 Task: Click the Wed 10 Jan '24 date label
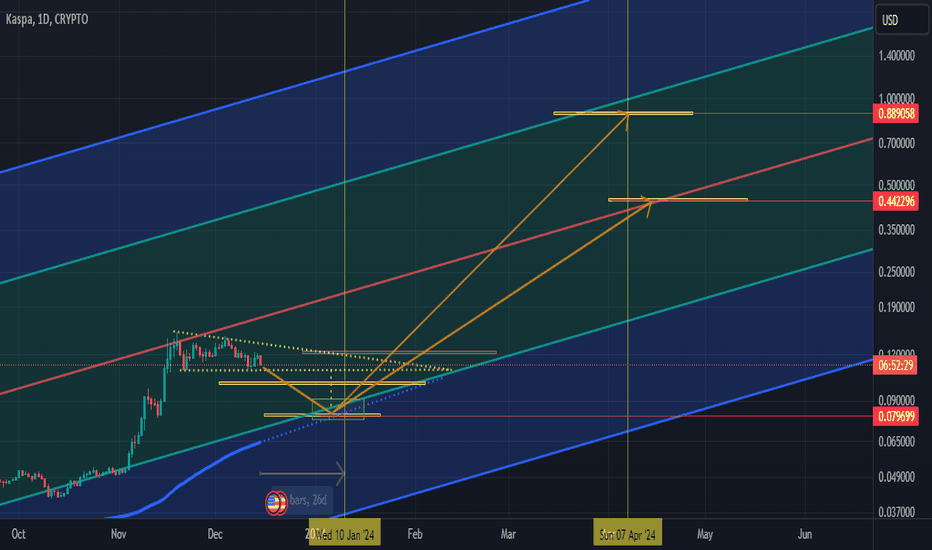345,535
